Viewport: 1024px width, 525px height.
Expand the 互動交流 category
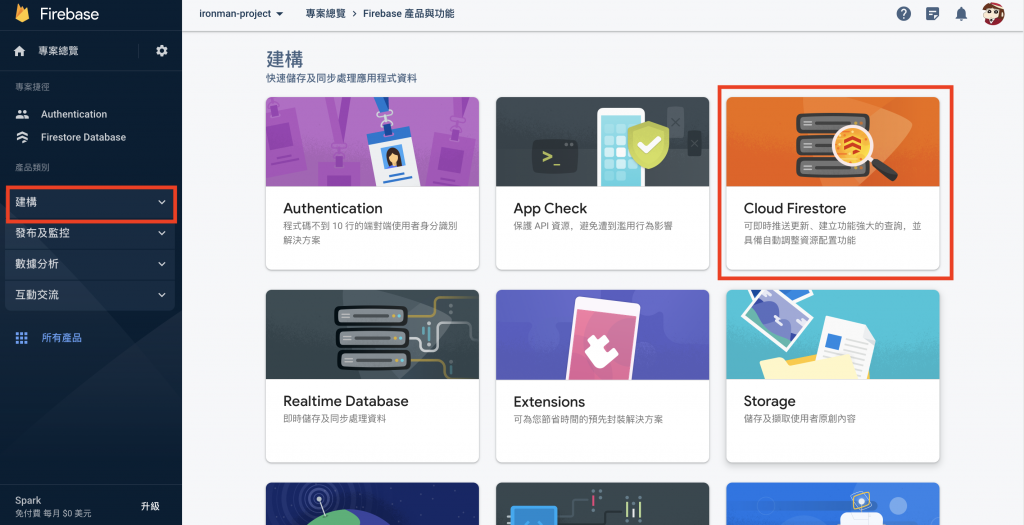[91, 294]
